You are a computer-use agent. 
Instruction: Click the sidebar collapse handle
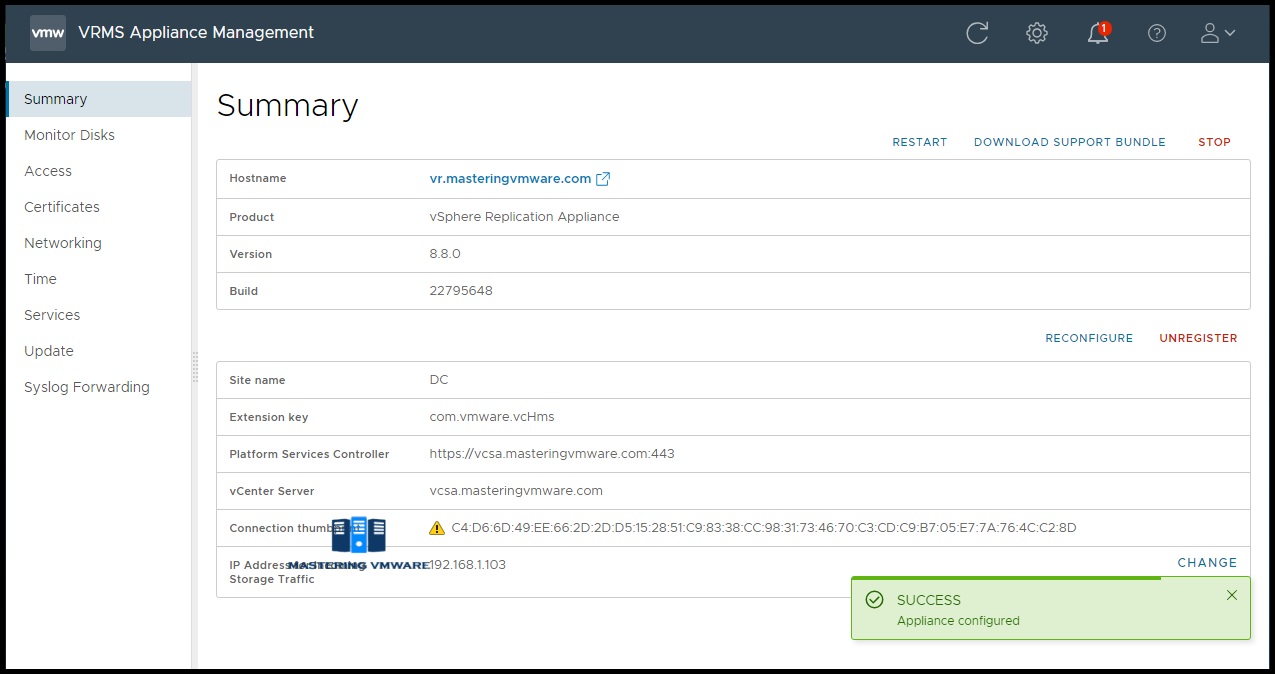195,365
